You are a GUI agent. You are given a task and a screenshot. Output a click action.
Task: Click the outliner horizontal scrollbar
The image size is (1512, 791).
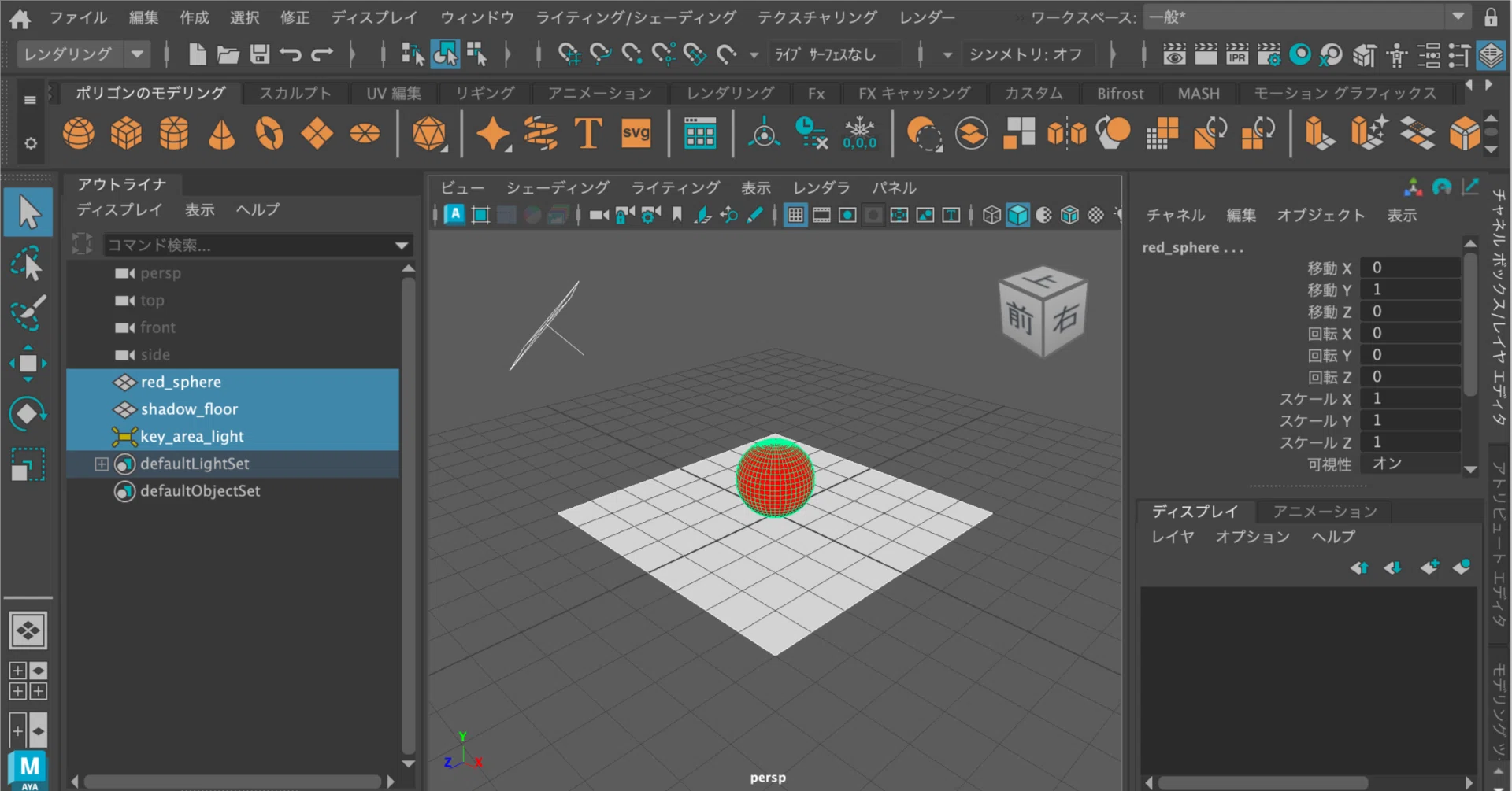(233, 782)
